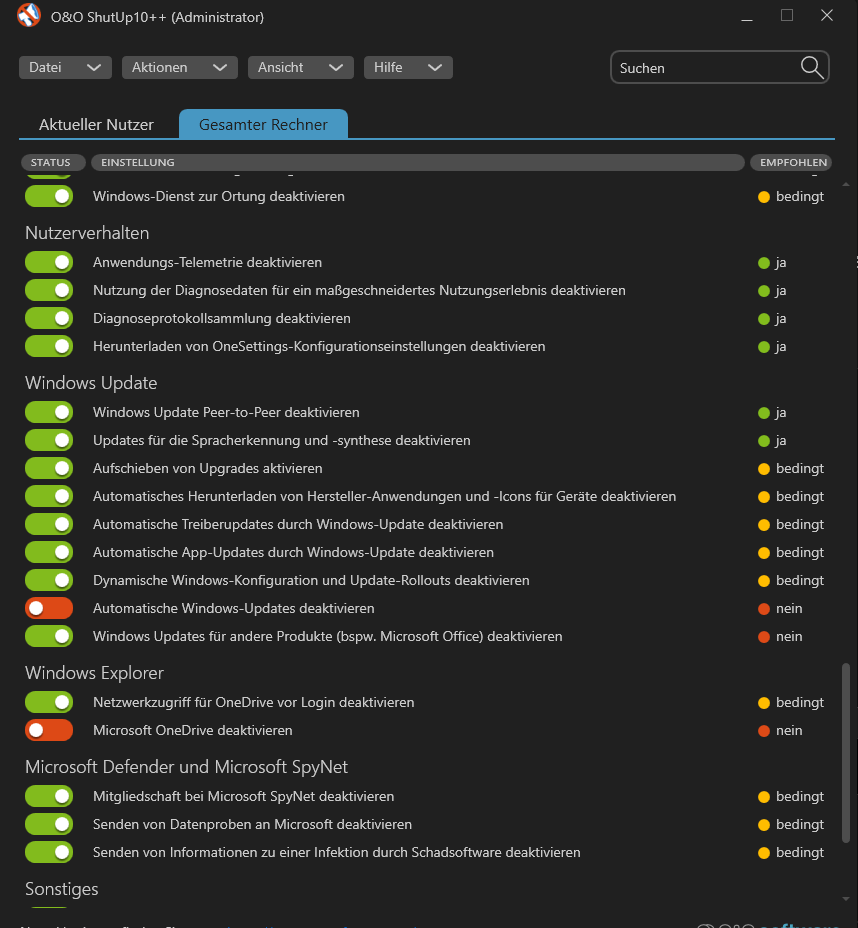This screenshot has width=858, height=928.
Task: Toggle Herunterladen von Hersteller-Anwendungen switch
Action: [x=49, y=497]
